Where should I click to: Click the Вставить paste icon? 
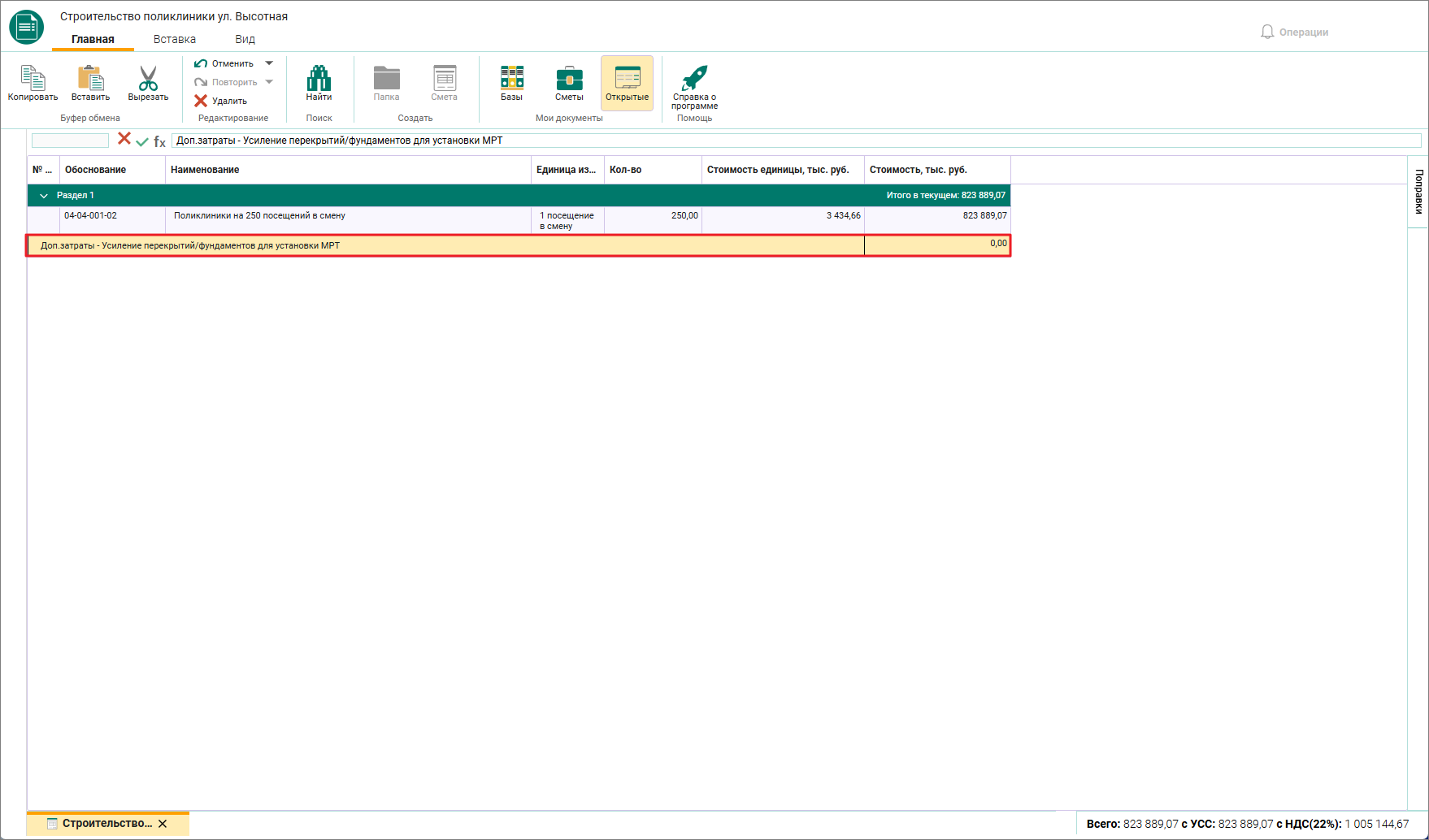click(x=90, y=77)
